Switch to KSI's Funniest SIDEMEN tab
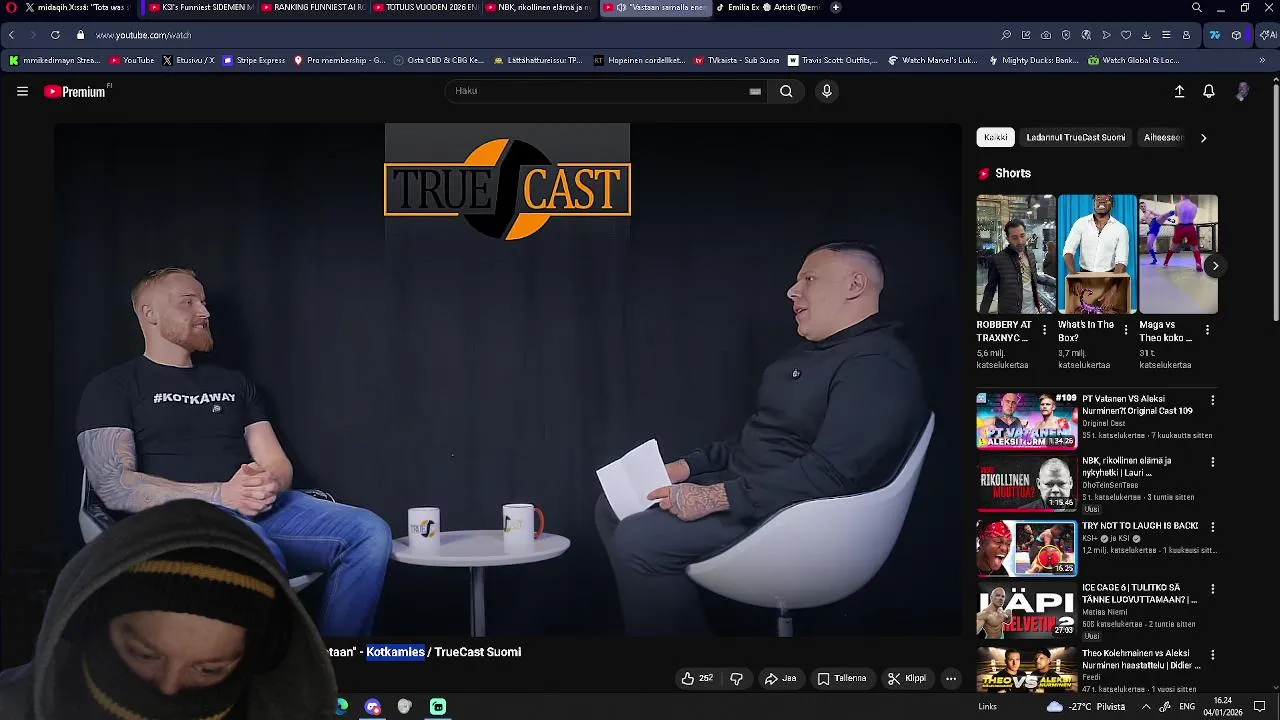The height and width of the screenshot is (720, 1280). [x=200, y=7]
